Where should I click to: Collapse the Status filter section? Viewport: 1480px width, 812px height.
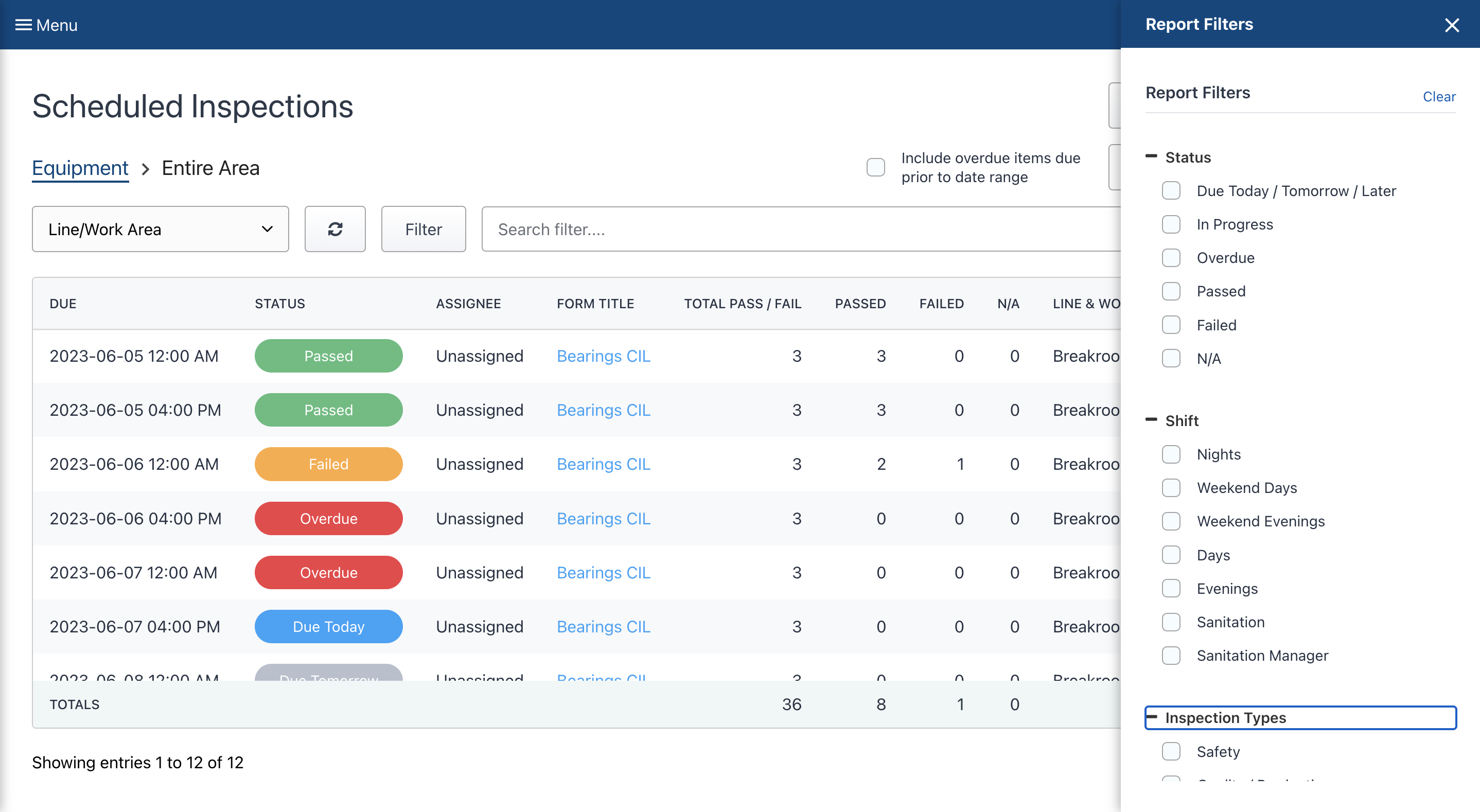pos(1151,157)
